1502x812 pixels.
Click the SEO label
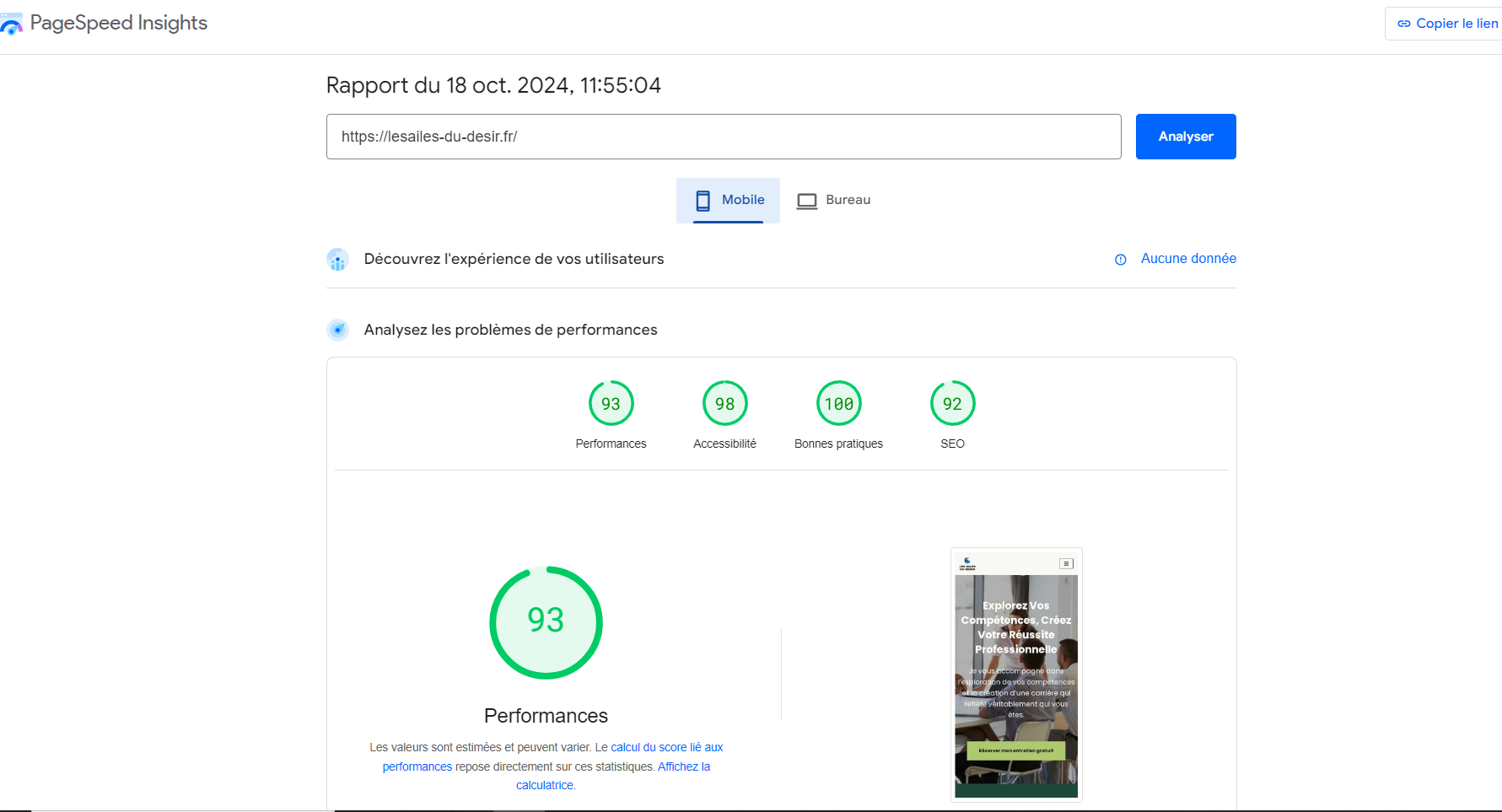click(953, 444)
